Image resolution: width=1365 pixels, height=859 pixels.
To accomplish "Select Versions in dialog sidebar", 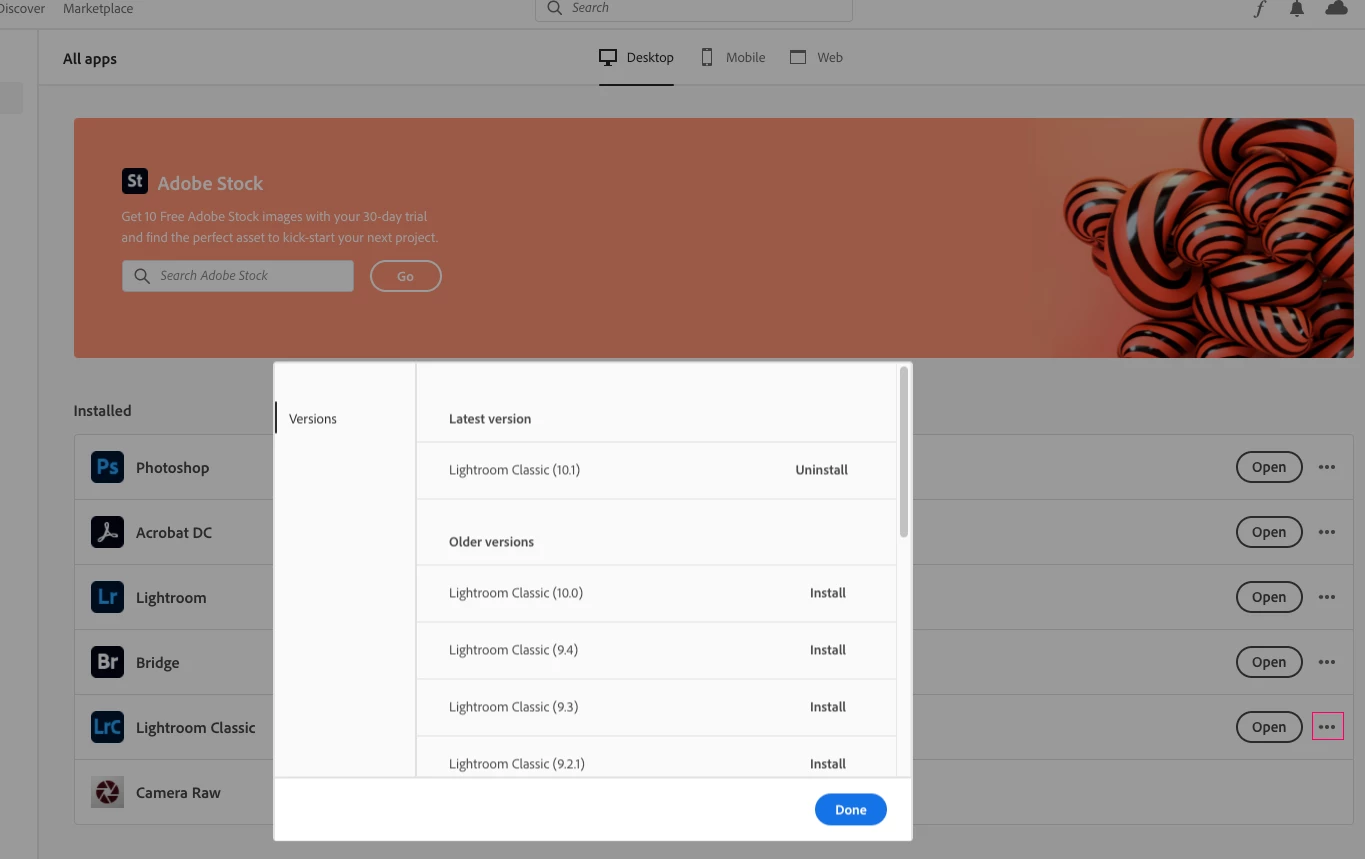I will [x=313, y=419].
